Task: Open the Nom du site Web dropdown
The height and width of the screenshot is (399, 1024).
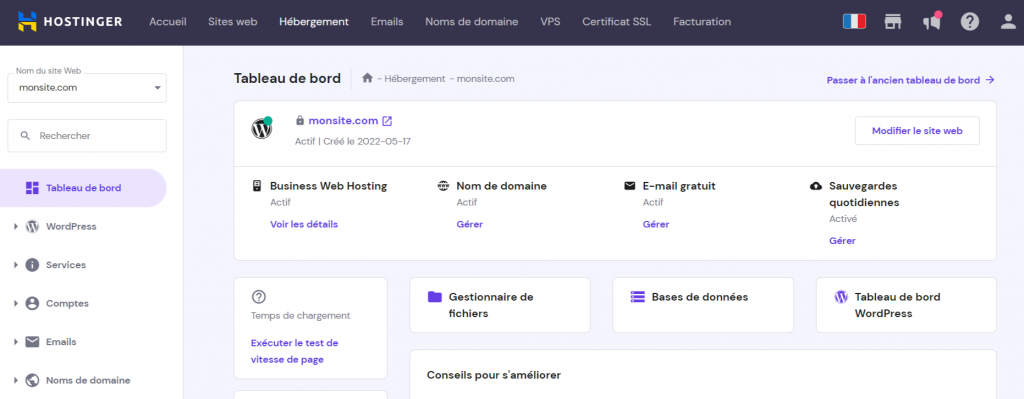Action: click(x=87, y=88)
